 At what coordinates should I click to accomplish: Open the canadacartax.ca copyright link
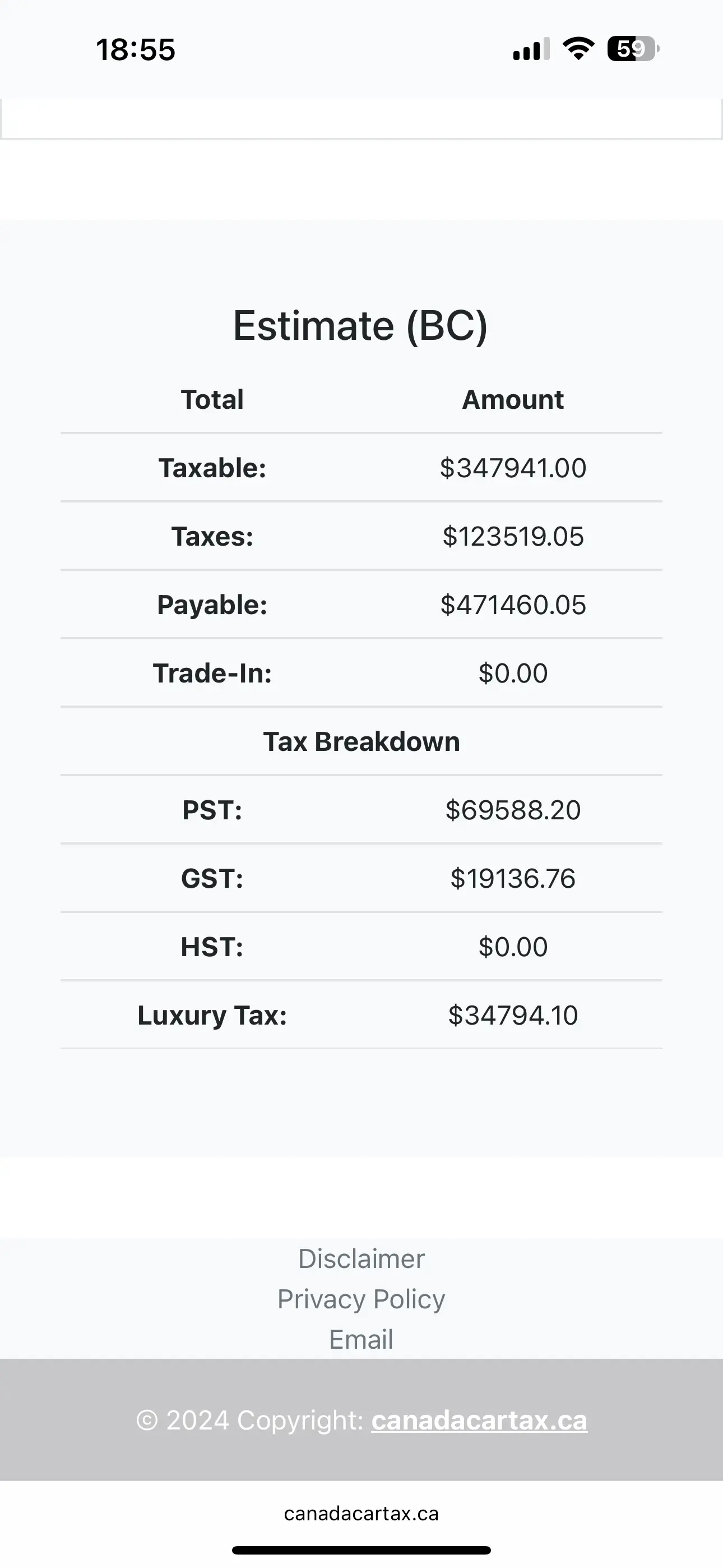(479, 1421)
